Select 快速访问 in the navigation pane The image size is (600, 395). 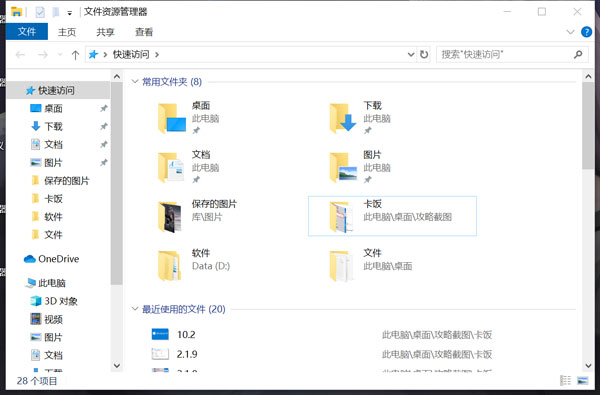pos(58,90)
